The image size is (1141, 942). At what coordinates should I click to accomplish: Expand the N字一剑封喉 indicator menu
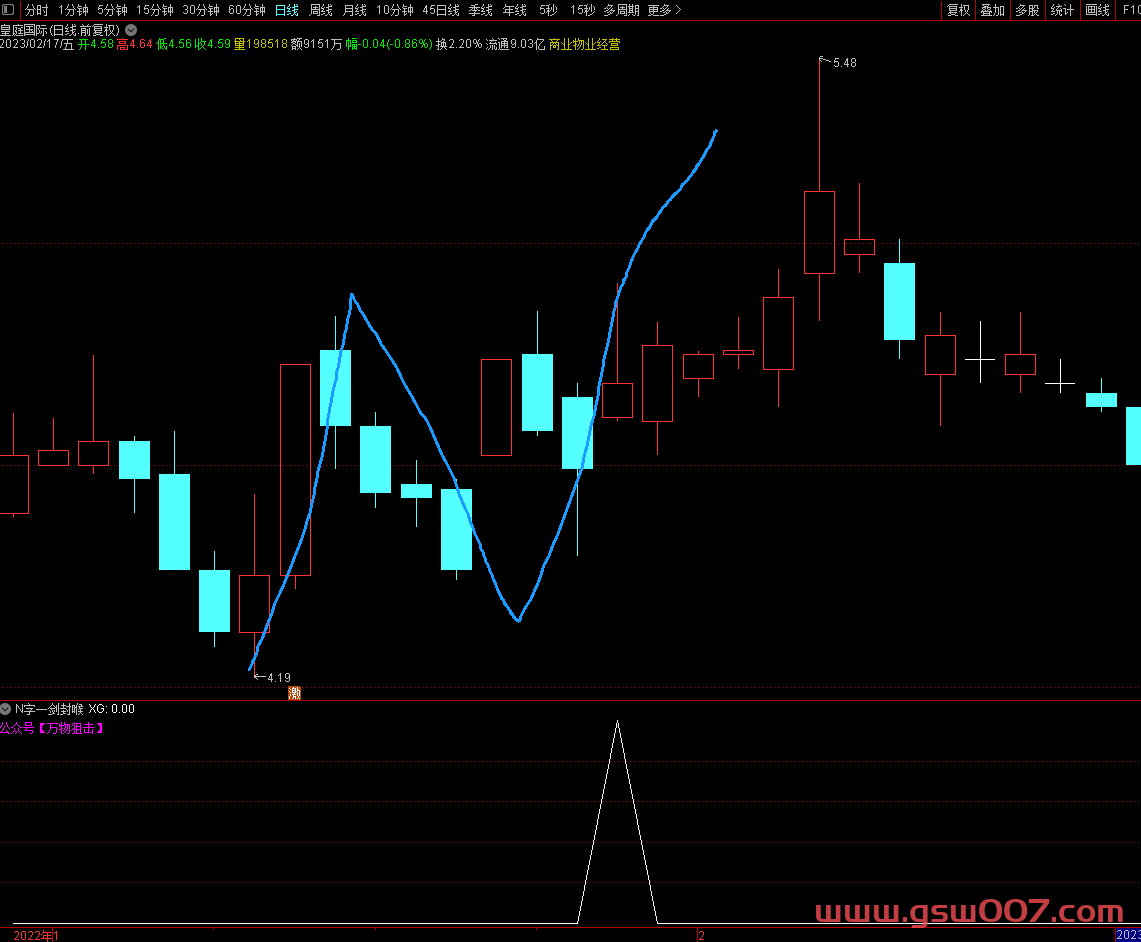(6, 709)
